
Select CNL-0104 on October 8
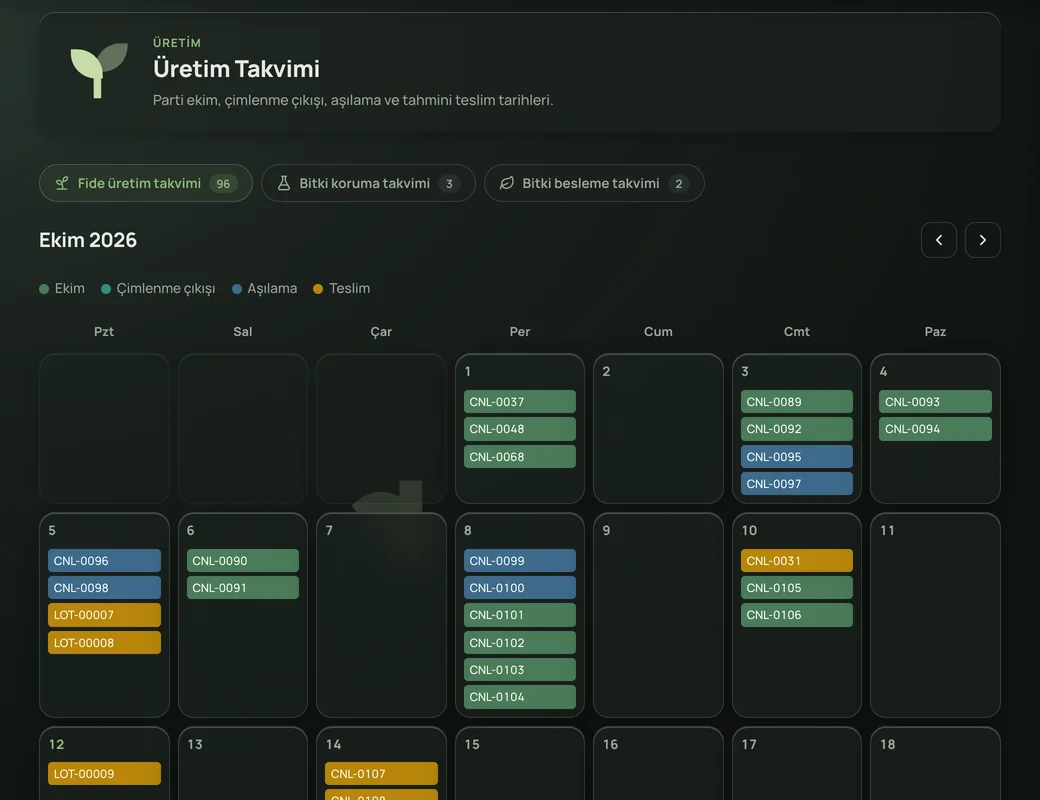[519, 697]
